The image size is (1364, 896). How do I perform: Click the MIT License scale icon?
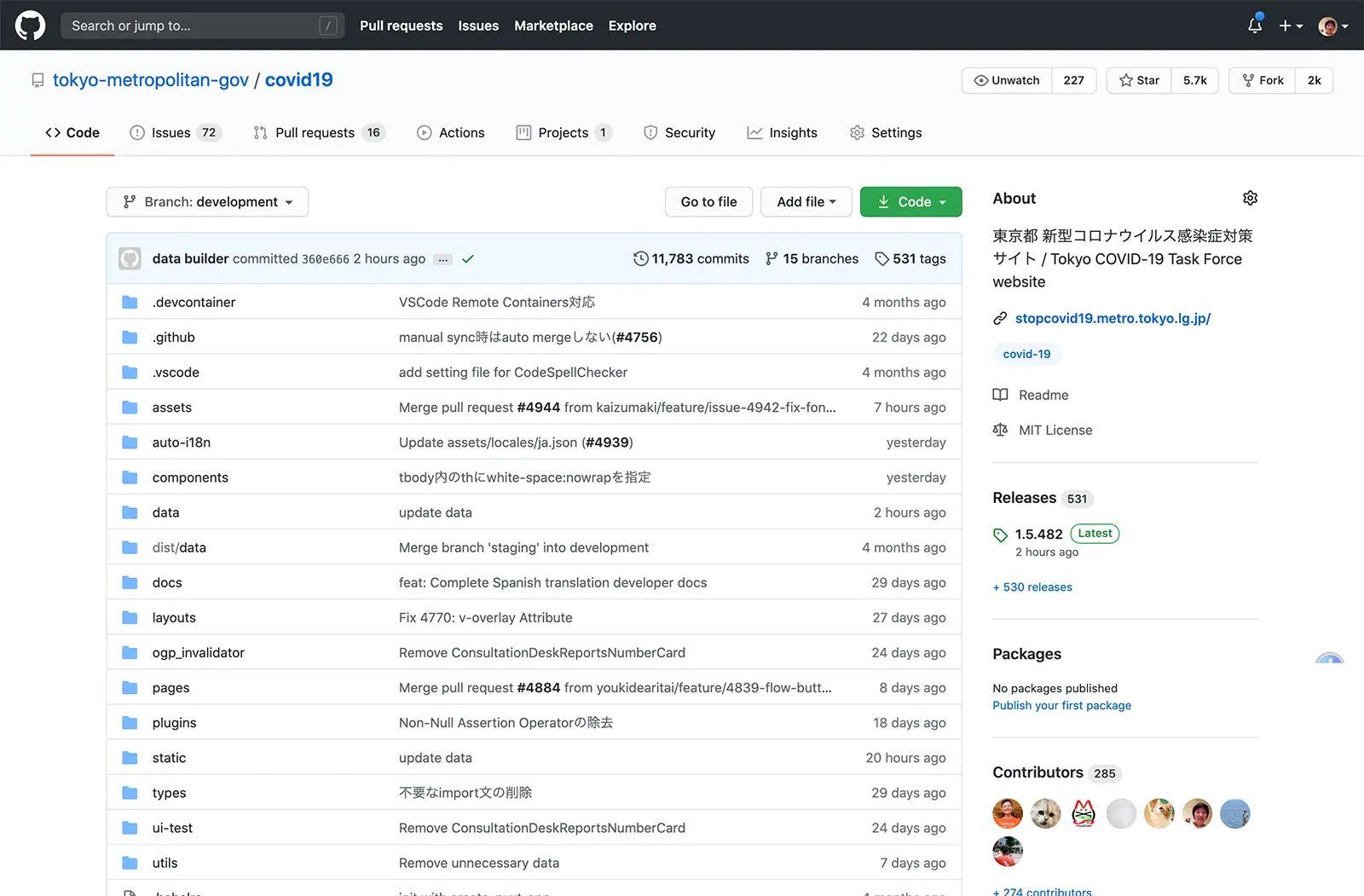click(x=1000, y=430)
